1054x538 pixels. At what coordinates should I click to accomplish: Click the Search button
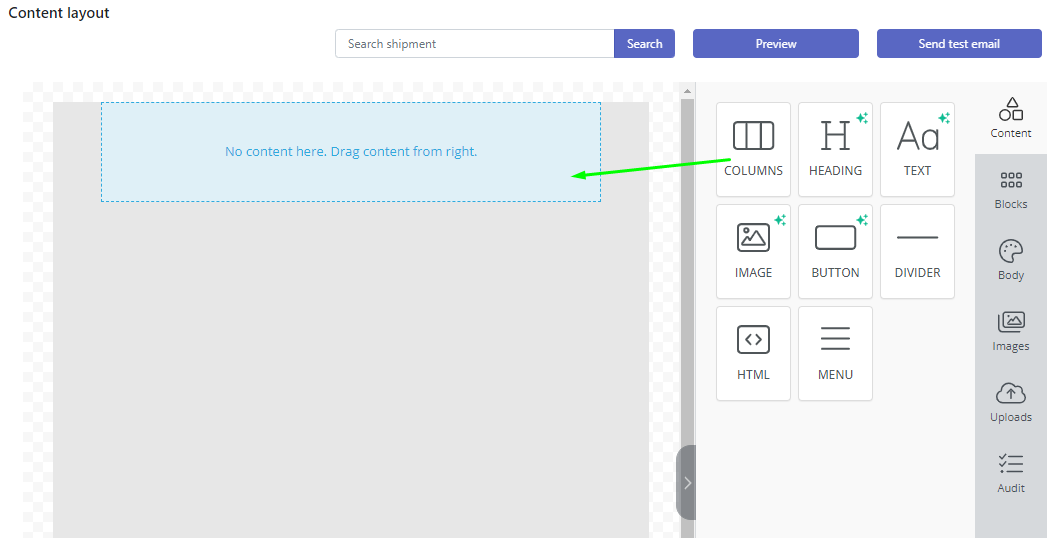coord(644,44)
